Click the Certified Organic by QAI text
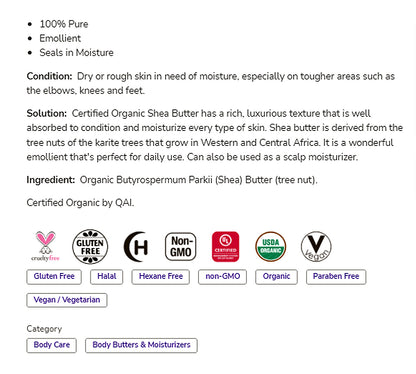The image size is (416, 374). pyautogui.click(x=80, y=203)
